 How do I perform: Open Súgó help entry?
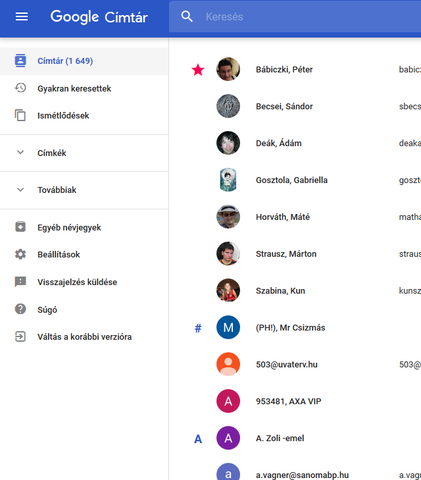click(84, 309)
